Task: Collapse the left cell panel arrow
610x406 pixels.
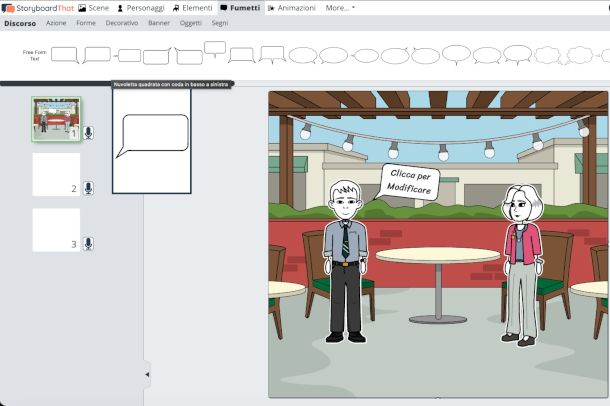Action: point(147,374)
